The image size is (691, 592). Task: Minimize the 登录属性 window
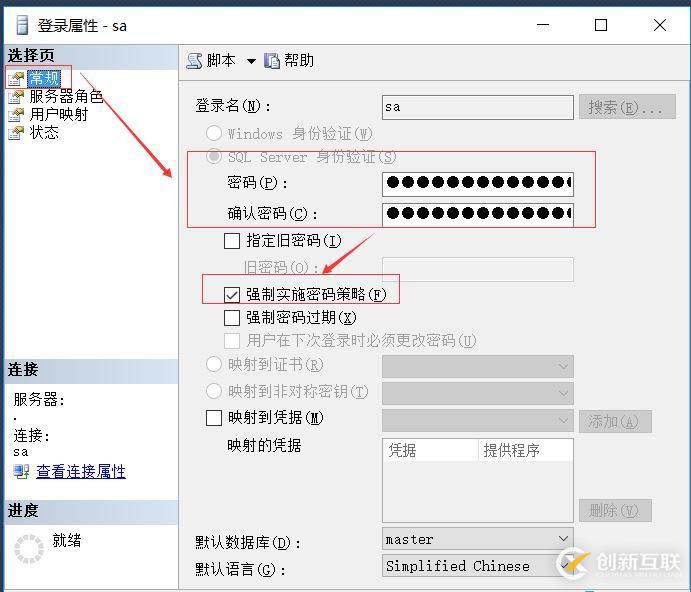pyautogui.click(x=543, y=25)
